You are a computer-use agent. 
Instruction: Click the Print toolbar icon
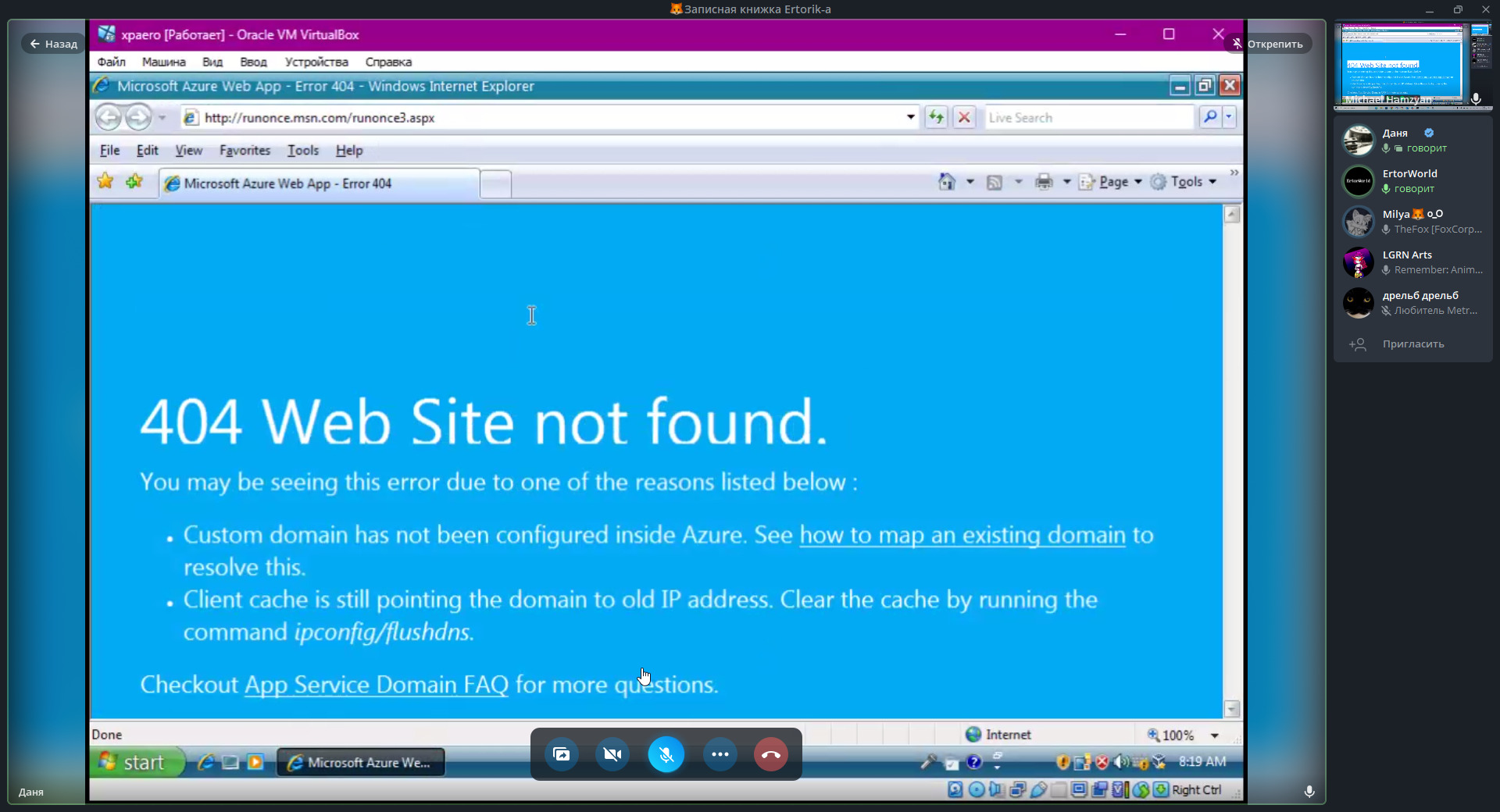click(1044, 182)
